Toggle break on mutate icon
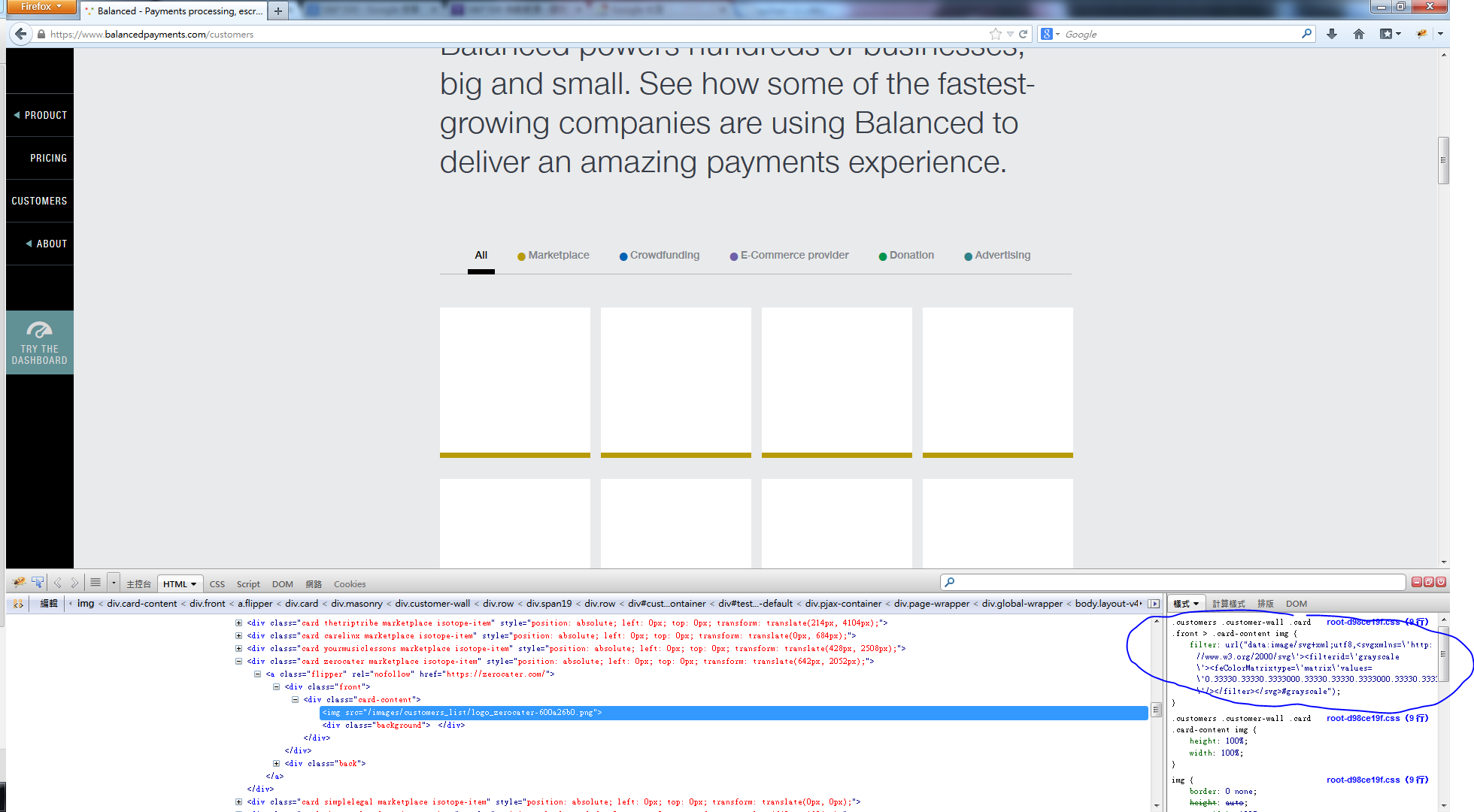Screen dimensions: 1474x812 [x=18, y=604]
